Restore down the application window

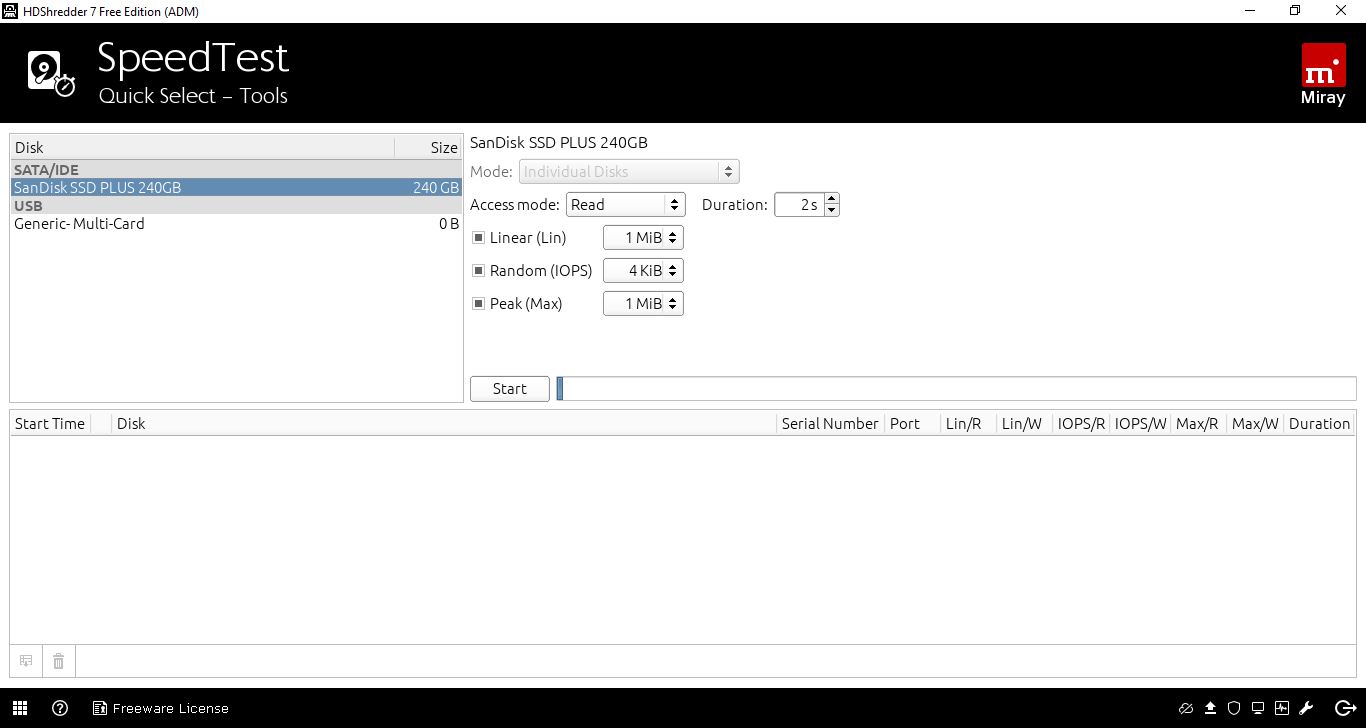point(1295,11)
